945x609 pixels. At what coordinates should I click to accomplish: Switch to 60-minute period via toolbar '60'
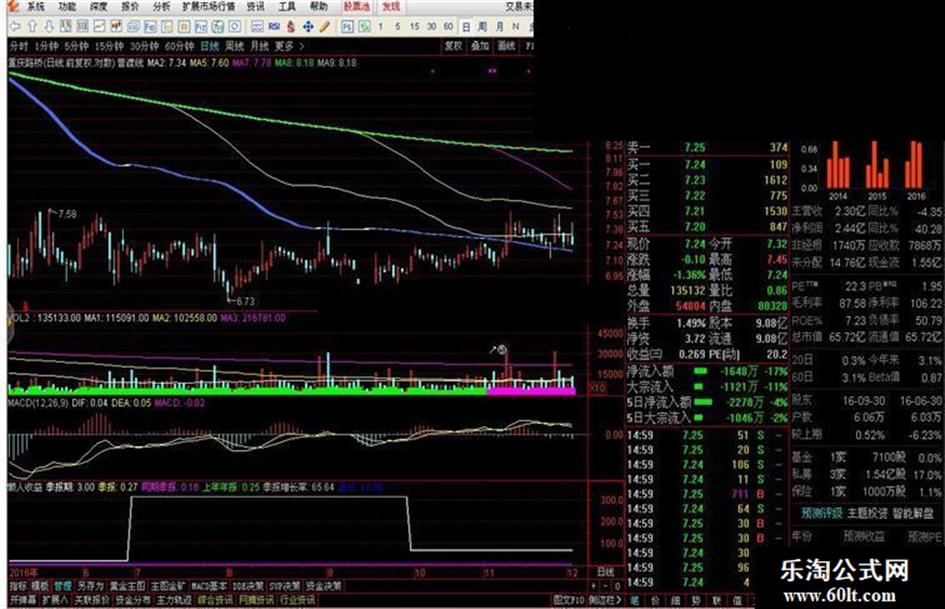click(448, 27)
